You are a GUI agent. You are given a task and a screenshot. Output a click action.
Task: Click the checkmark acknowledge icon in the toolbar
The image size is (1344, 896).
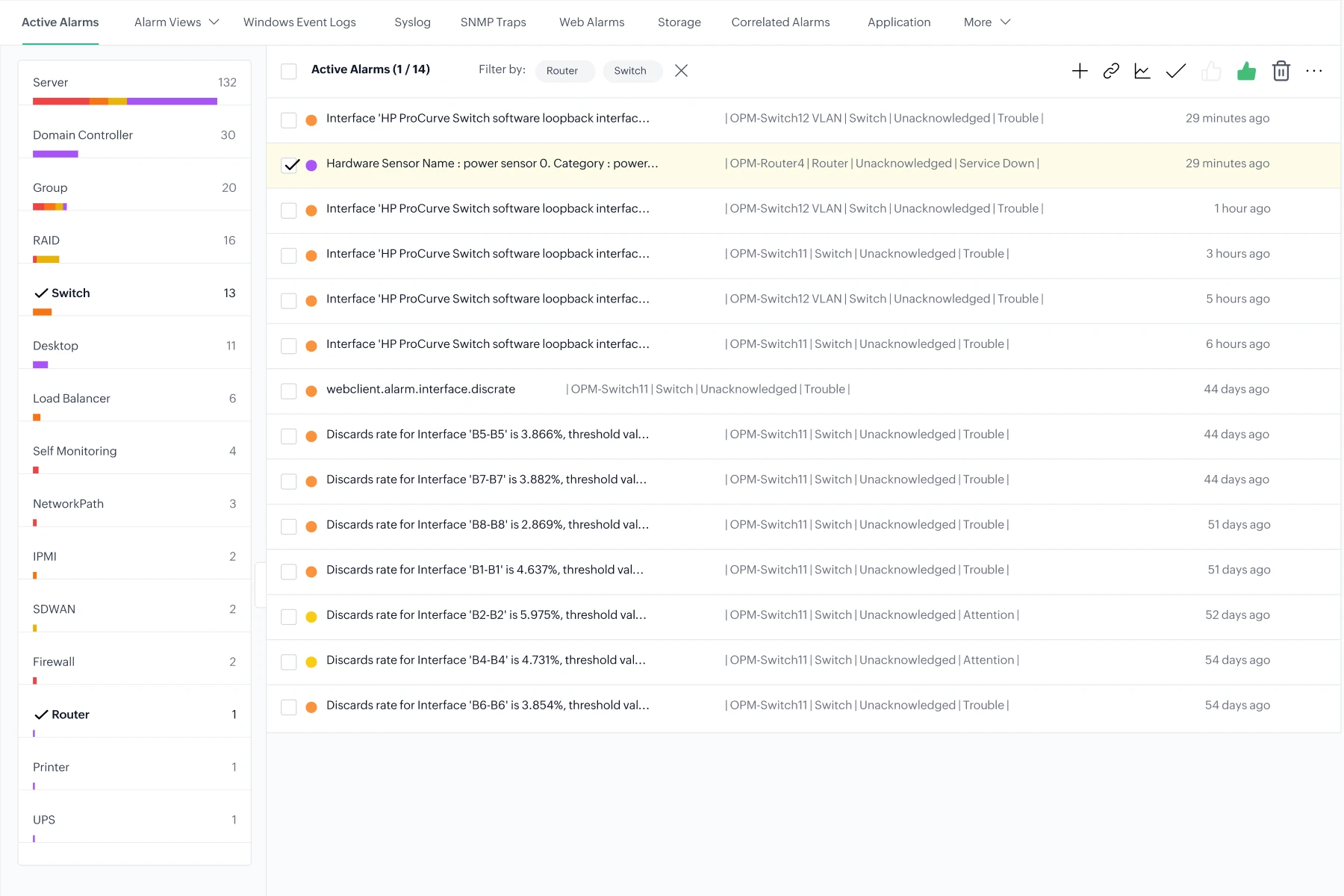[1176, 71]
